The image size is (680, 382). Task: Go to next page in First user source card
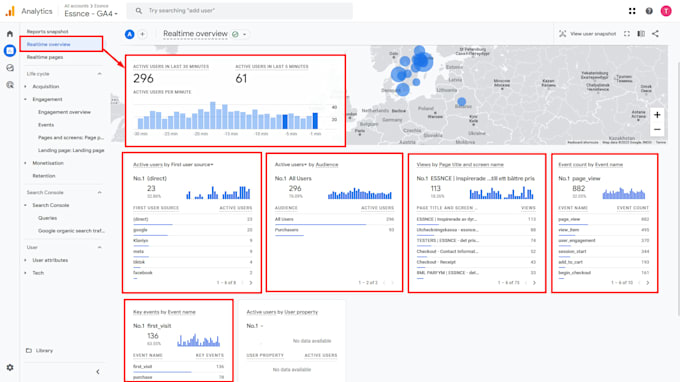coord(251,283)
